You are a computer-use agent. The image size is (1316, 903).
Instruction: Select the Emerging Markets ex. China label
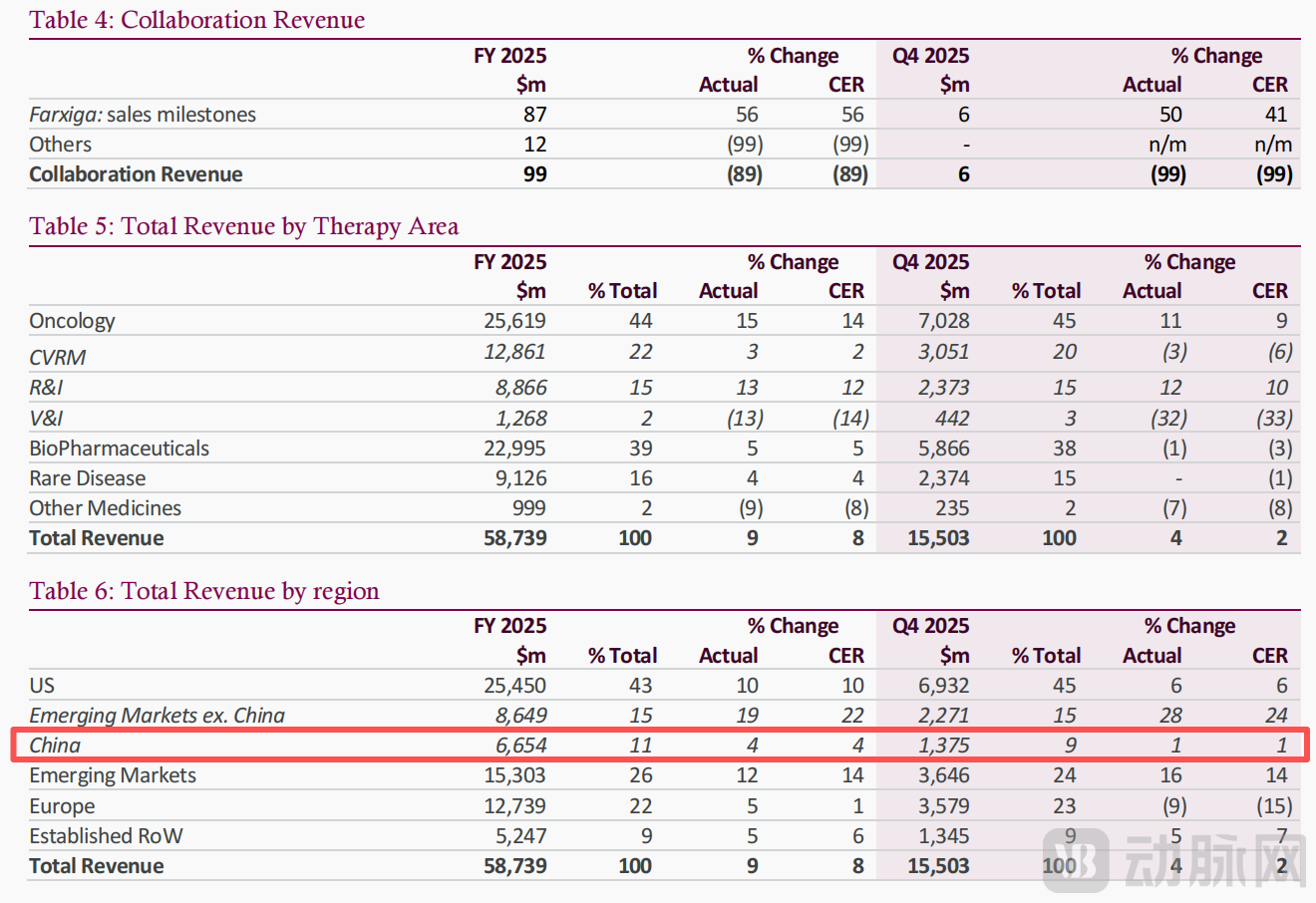click(x=157, y=716)
